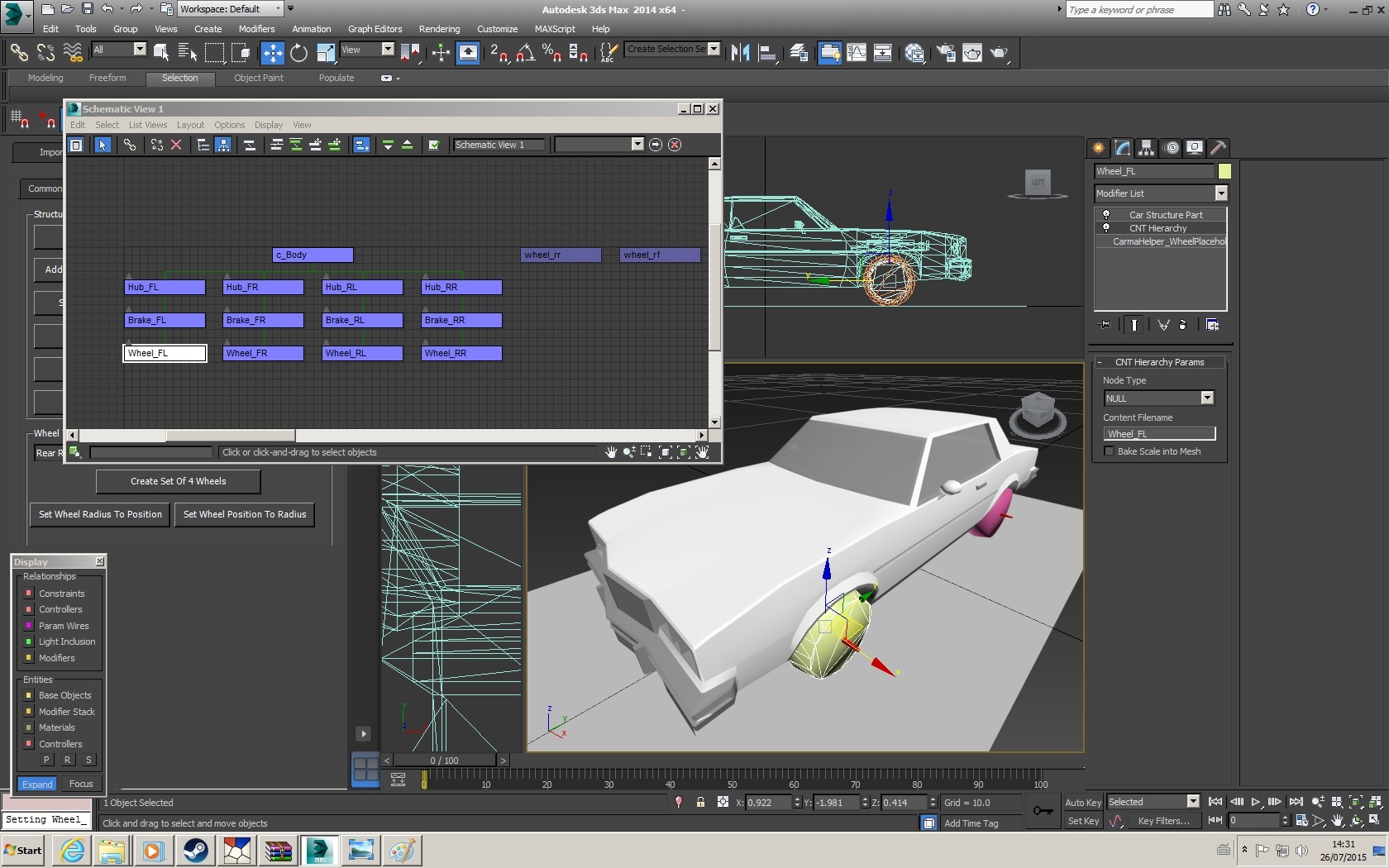The width and height of the screenshot is (1389, 868).
Task: Enable Bake Scale into Mesh checkbox
Action: pyautogui.click(x=1109, y=451)
